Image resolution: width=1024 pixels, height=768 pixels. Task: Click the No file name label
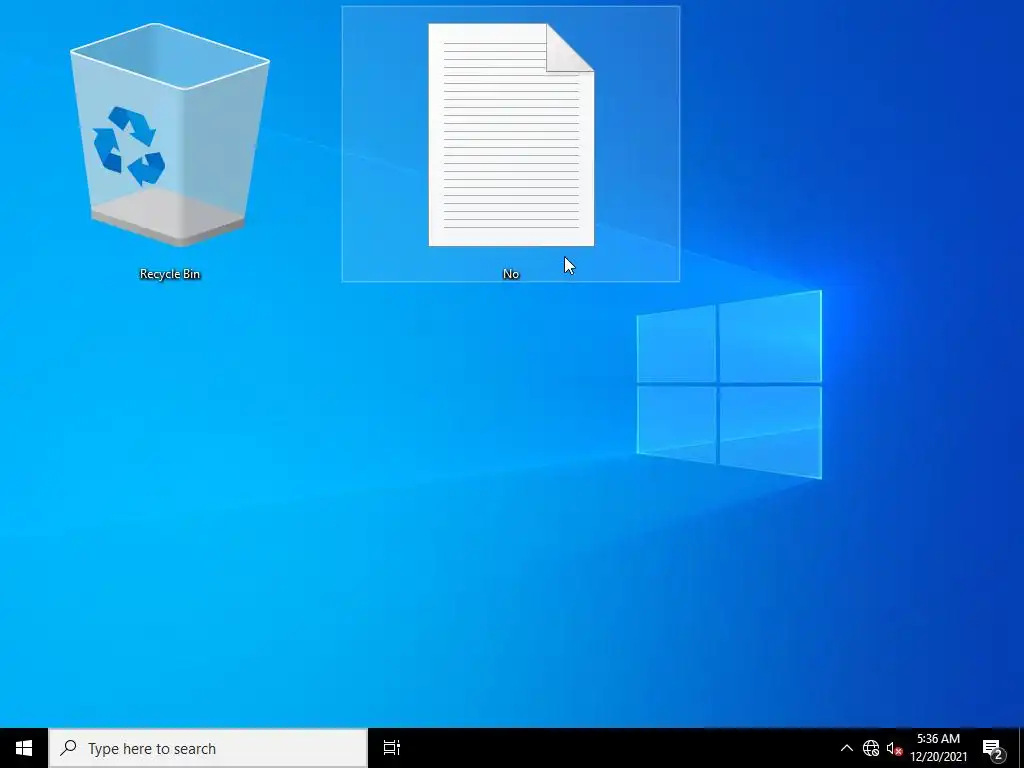click(511, 274)
